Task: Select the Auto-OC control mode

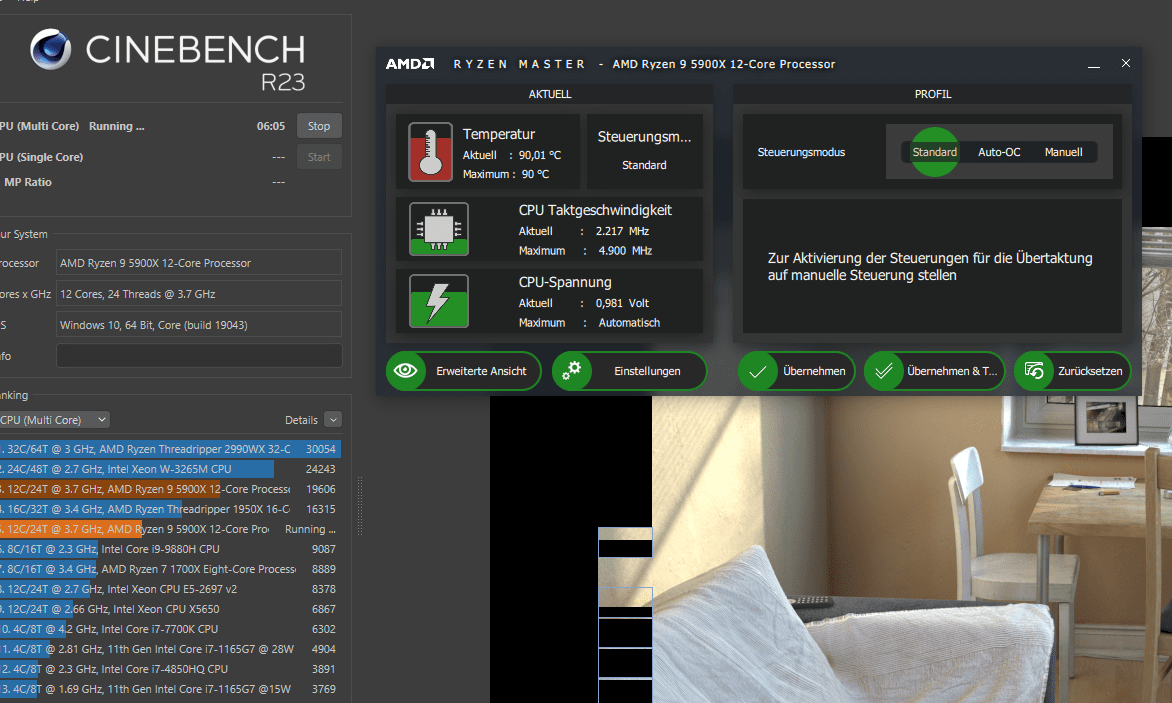Action: (999, 152)
